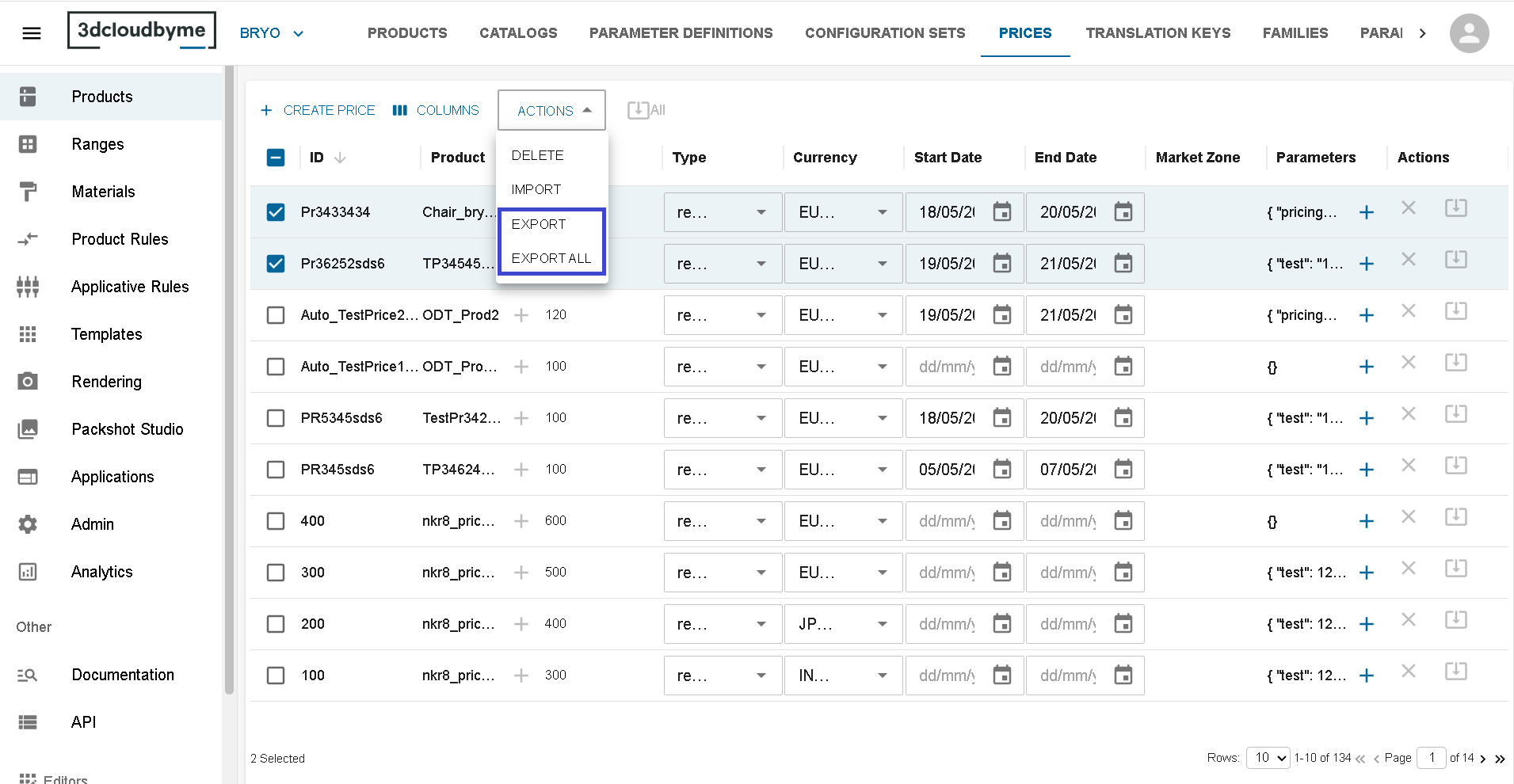Select EXPORT ALL from Actions menu
This screenshot has width=1514, height=784.
tap(551, 258)
